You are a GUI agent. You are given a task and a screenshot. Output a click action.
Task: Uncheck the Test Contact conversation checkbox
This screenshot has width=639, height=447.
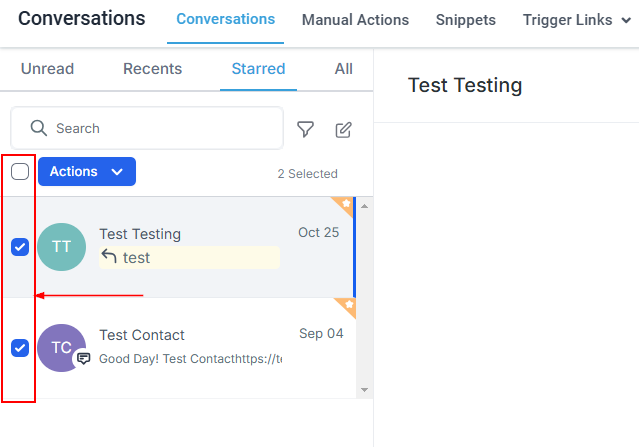coord(20,348)
